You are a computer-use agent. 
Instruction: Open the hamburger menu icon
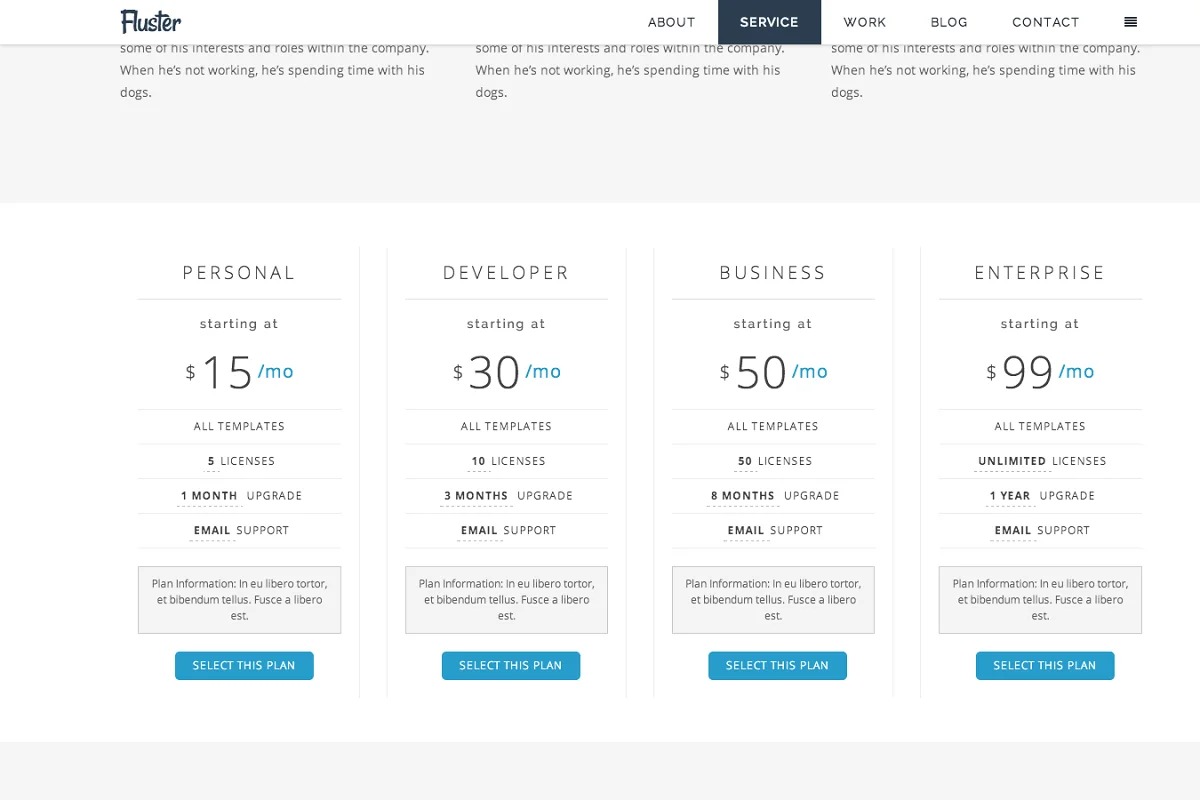click(x=1130, y=22)
